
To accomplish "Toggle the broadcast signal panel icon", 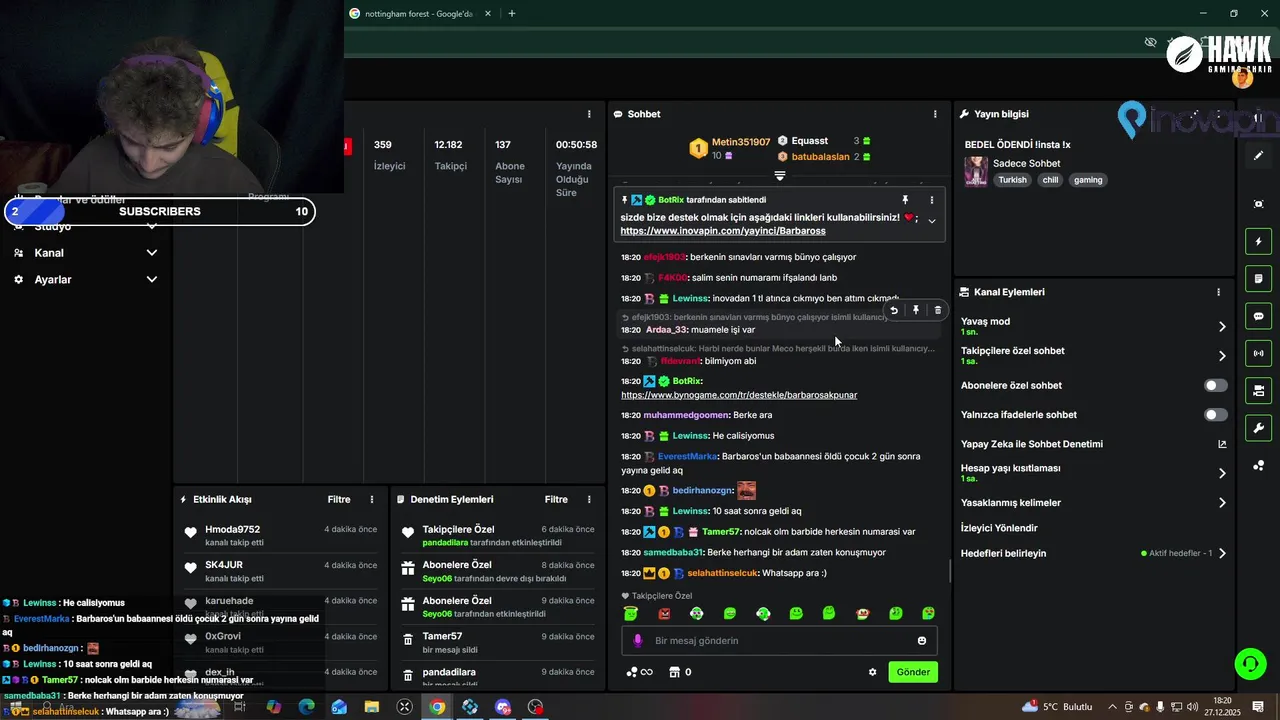I will click(1258, 353).
